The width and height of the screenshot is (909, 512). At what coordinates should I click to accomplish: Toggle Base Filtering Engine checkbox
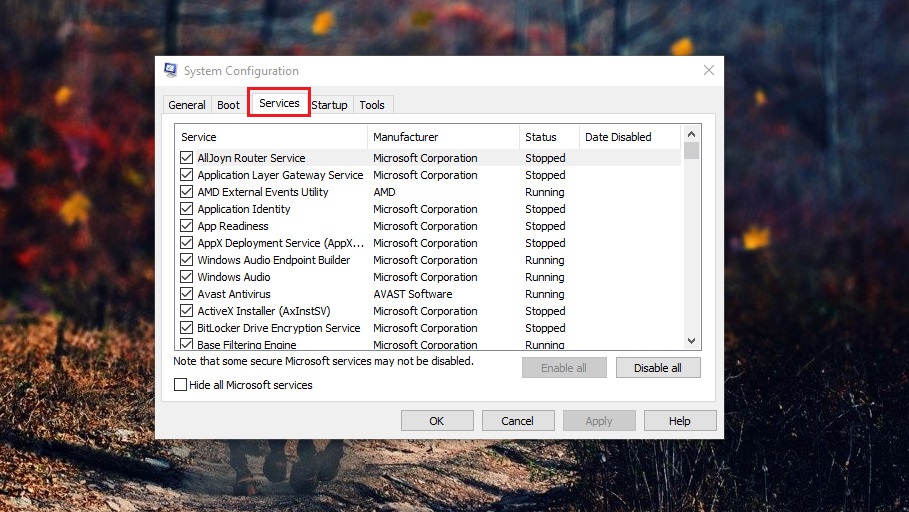click(x=186, y=344)
